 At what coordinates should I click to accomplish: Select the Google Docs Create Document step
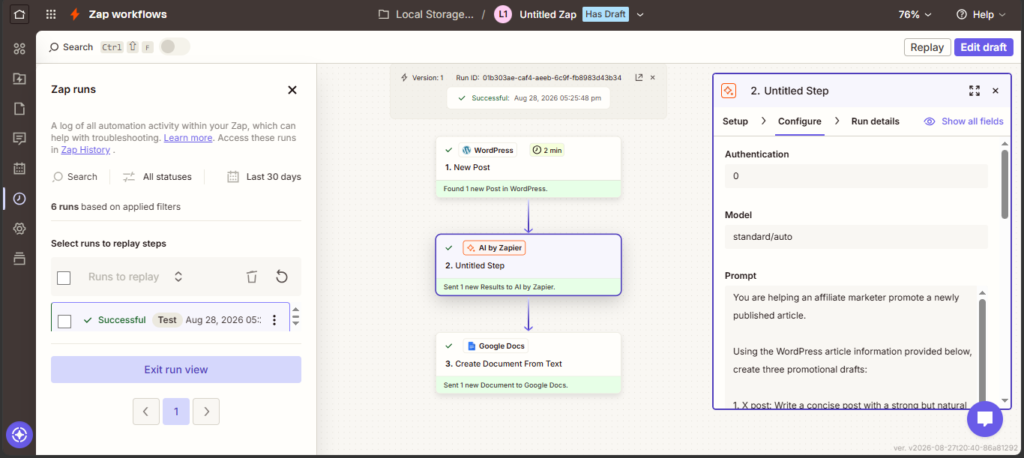(x=528, y=363)
